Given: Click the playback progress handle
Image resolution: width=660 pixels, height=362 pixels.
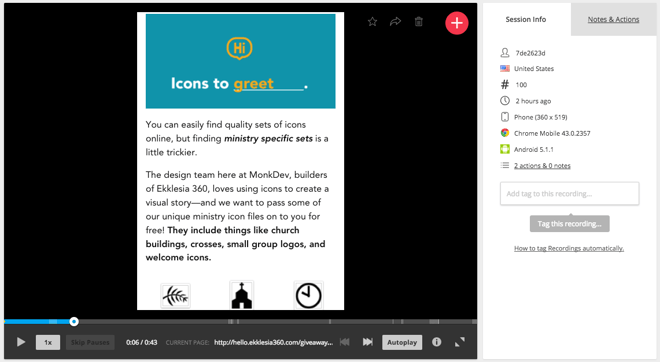Looking at the screenshot, I should tap(74, 322).
